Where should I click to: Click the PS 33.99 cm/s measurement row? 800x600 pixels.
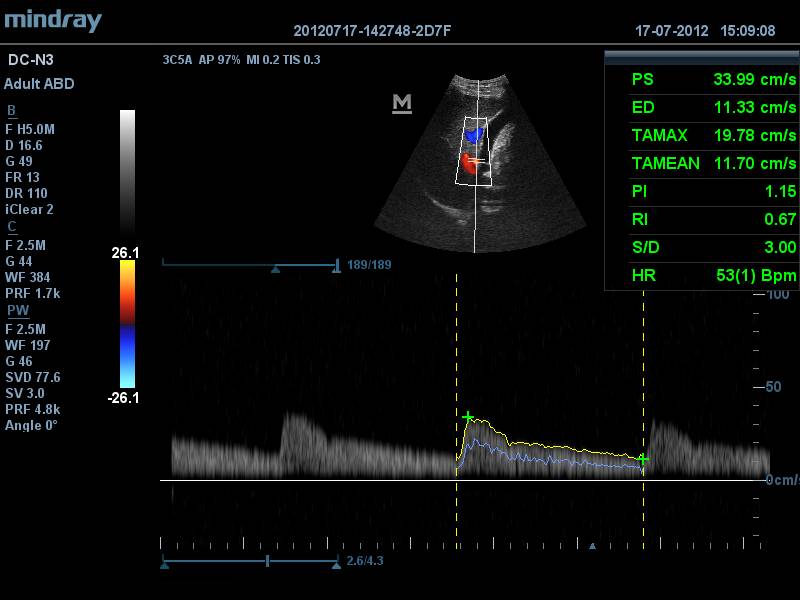pyautogui.click(x=713, y=80)
